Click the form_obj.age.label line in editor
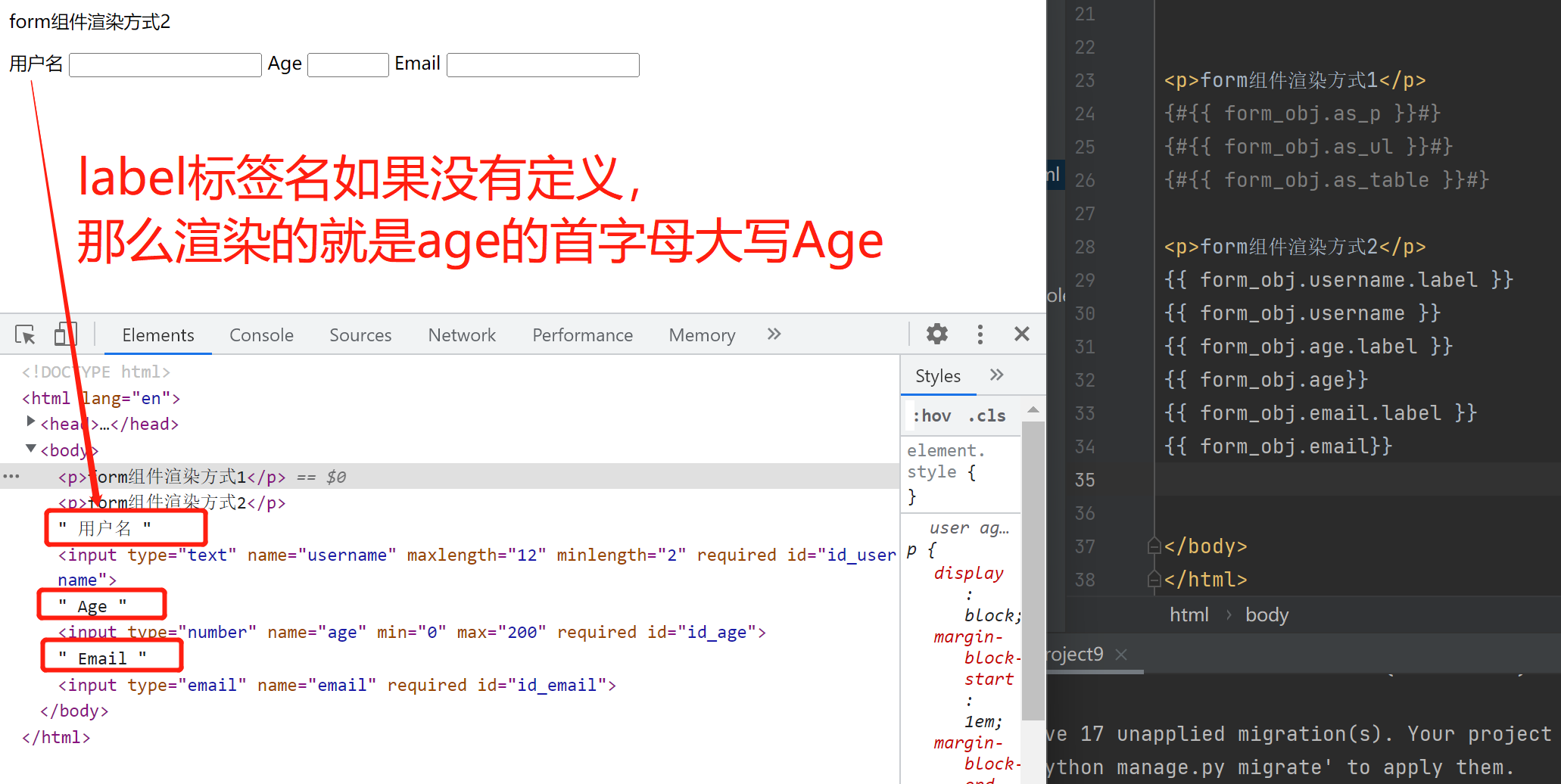 pyautogui.click(x=1308, y=347)
